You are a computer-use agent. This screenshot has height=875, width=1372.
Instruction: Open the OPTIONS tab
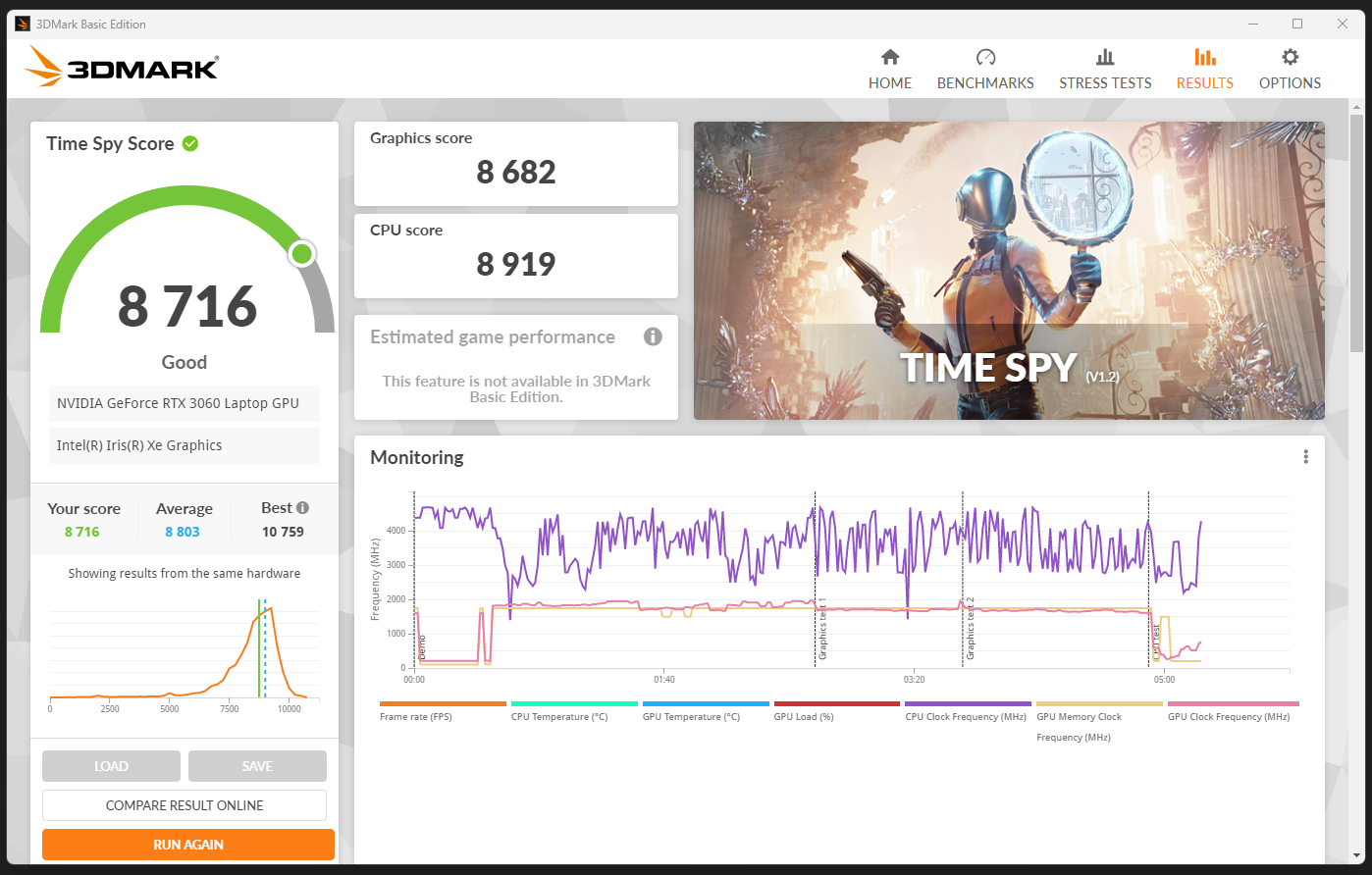point(1290,69)
